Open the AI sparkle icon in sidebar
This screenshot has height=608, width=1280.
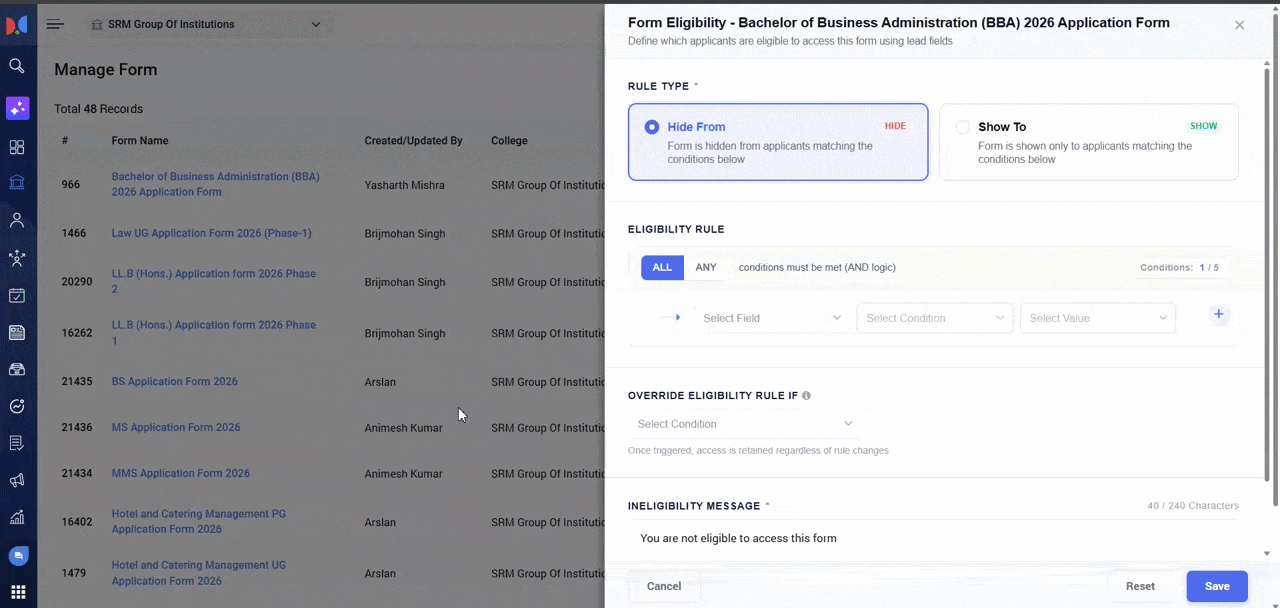point(17,108)
